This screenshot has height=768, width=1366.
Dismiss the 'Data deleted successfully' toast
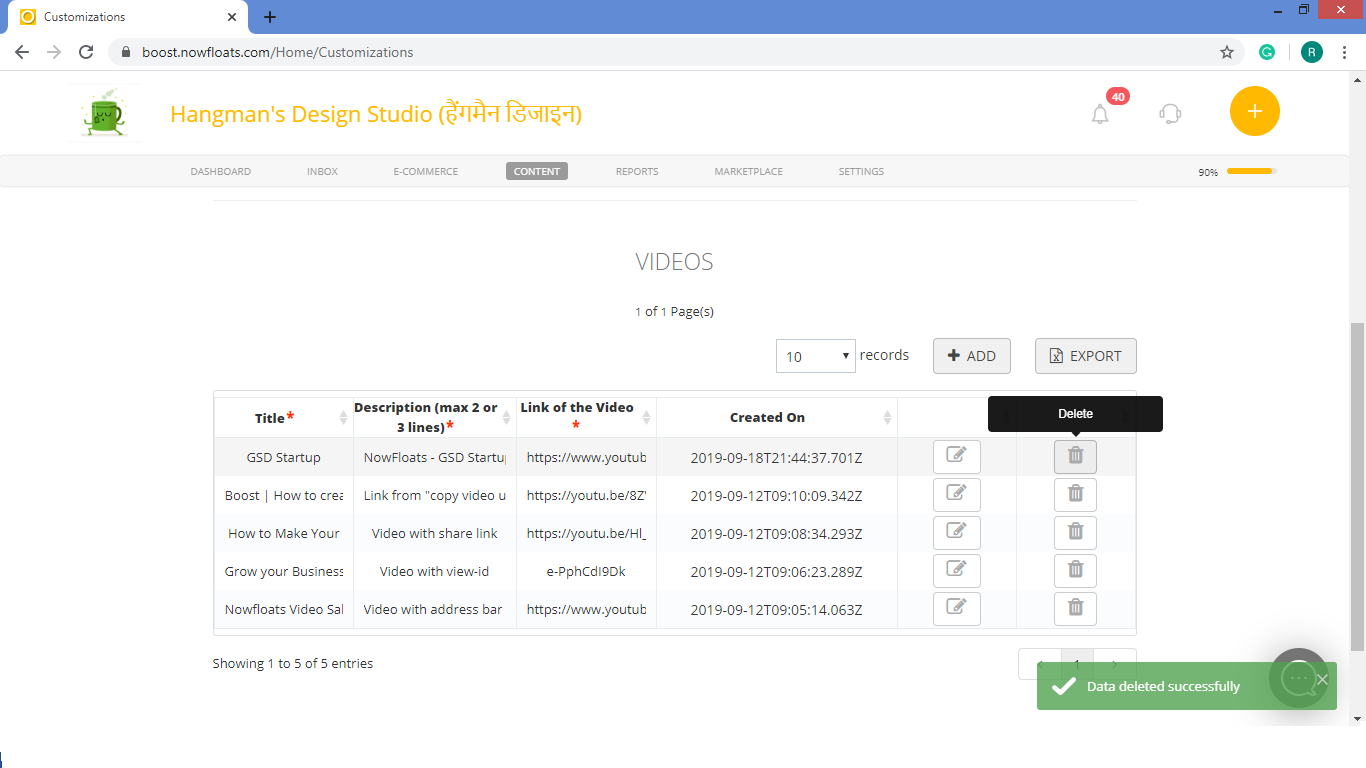pos(1322,678)
